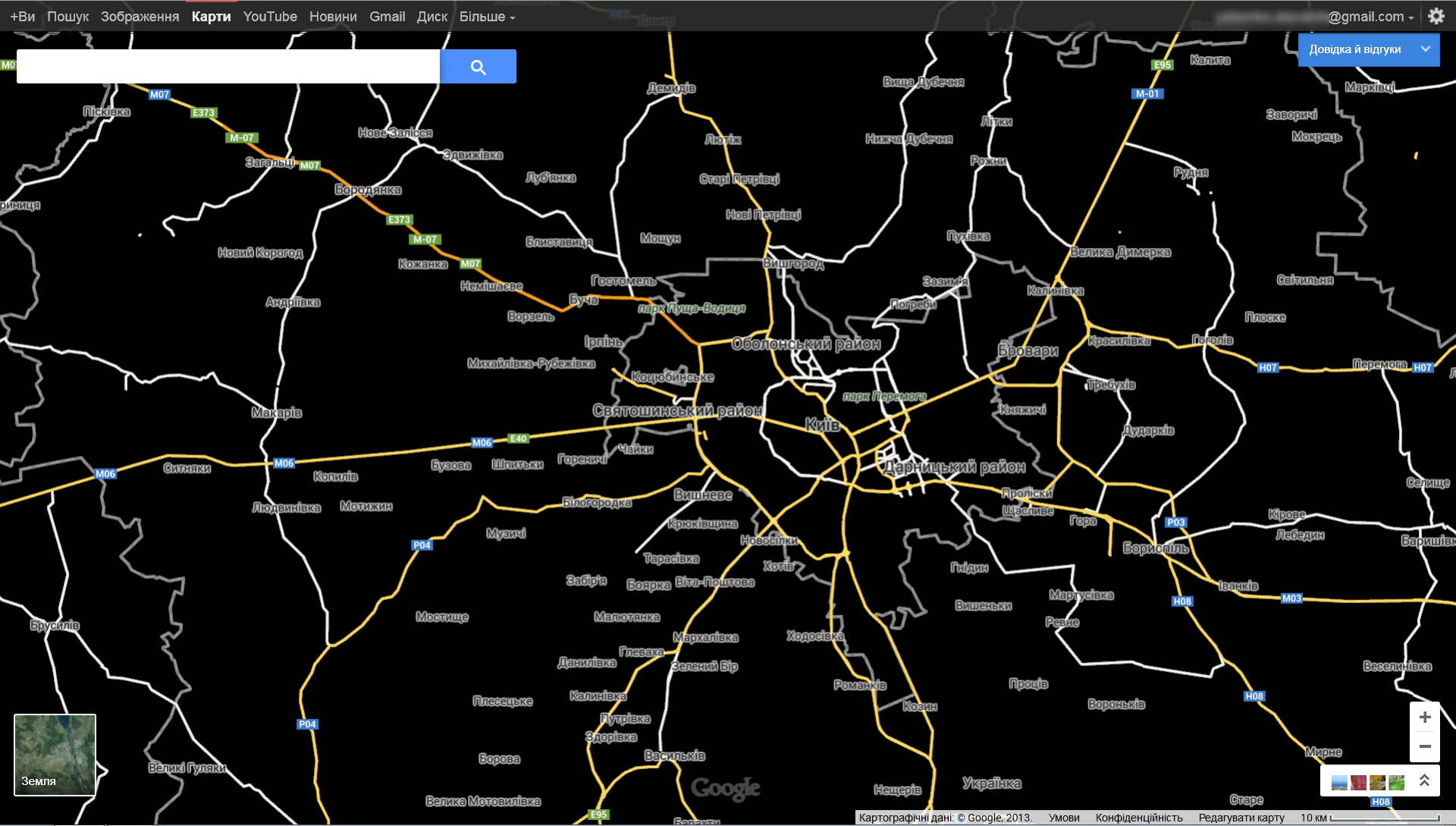Image resolution: width=1456 pixels, height=826 pixels.
Task: Open the orange photo thumbnail
Action: point(1378,782)
